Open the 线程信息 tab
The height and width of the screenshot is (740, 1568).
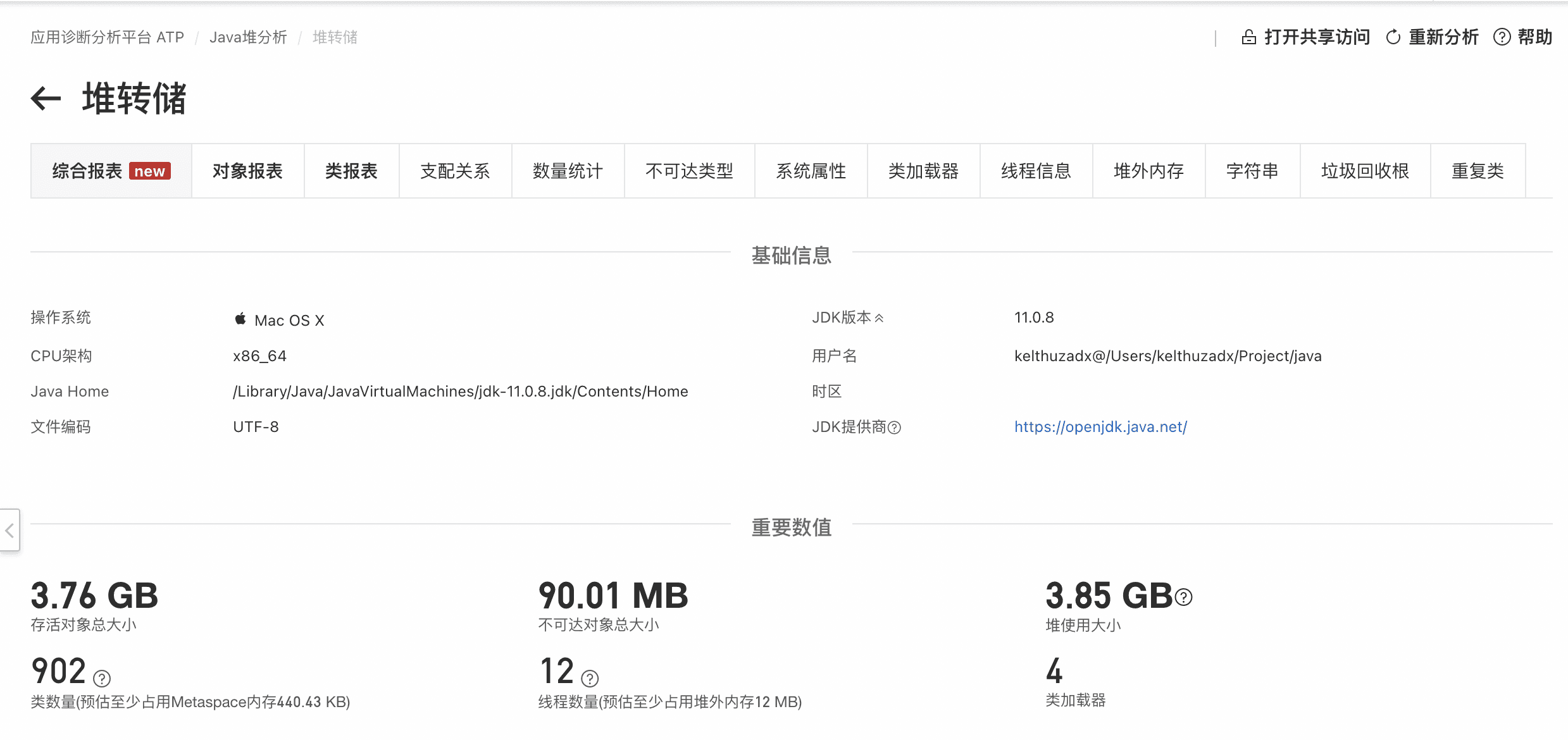pyautogui.click(x=1036, y=171)
